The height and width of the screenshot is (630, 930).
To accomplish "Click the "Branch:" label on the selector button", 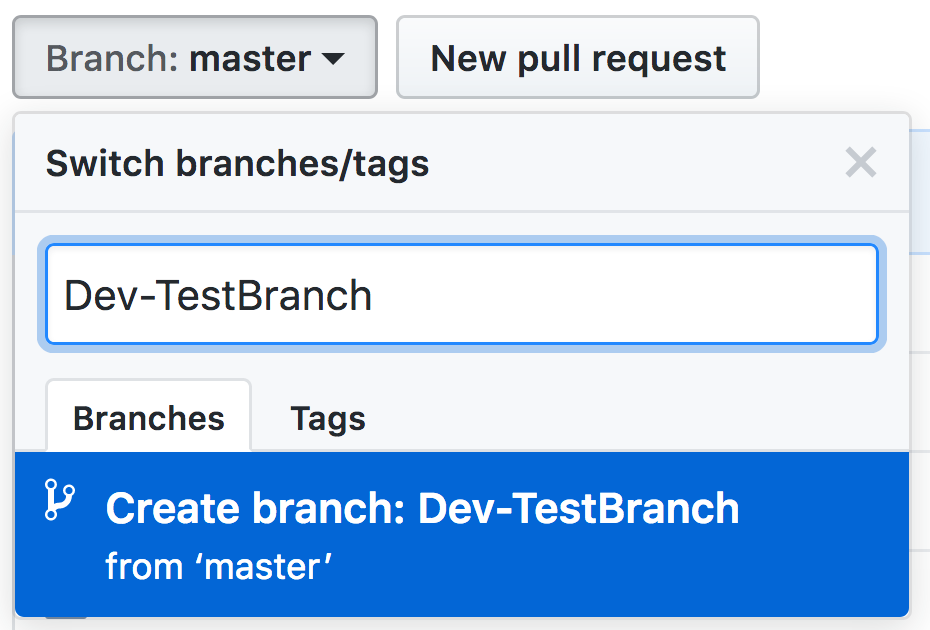I will pyautogui.click(x=112, y=59).
